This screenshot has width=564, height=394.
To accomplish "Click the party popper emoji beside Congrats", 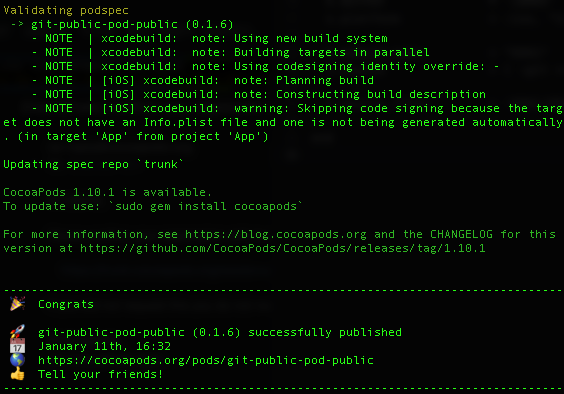I will pyautogui.click(x=17, y=304).
